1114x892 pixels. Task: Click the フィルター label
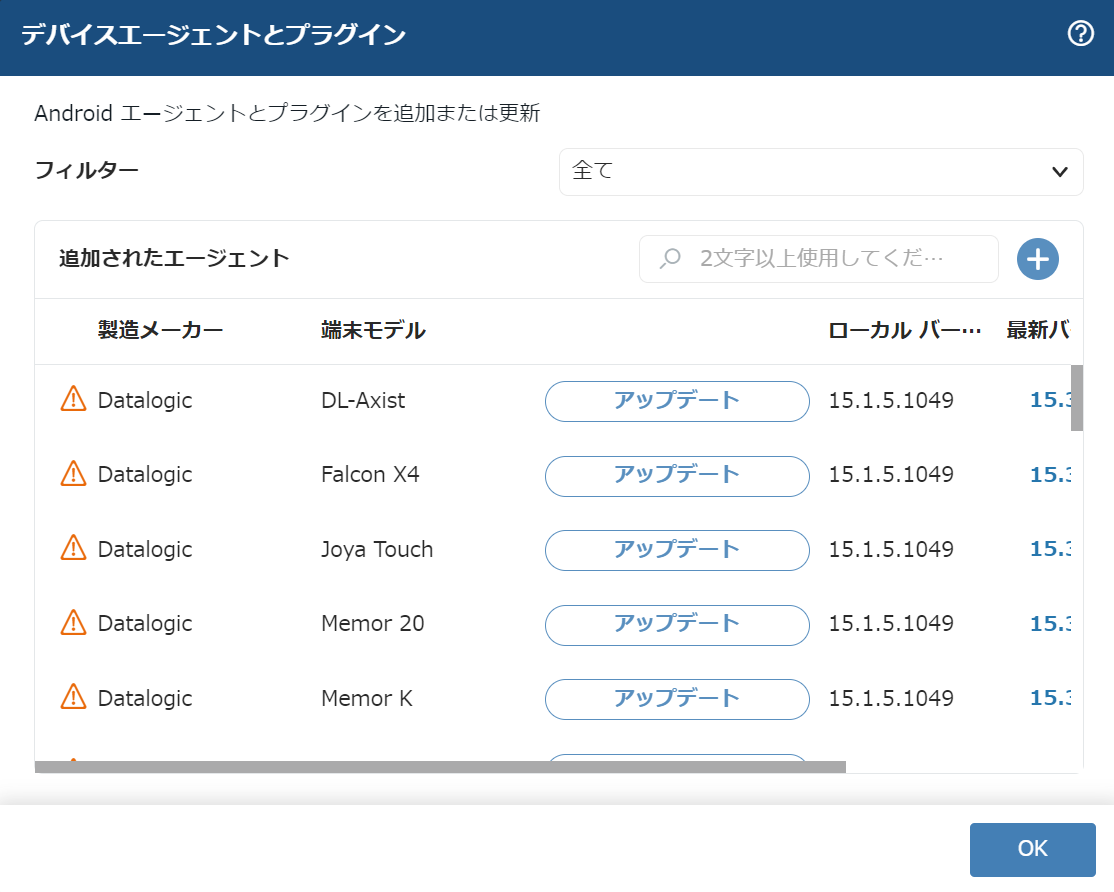(87, 170)
